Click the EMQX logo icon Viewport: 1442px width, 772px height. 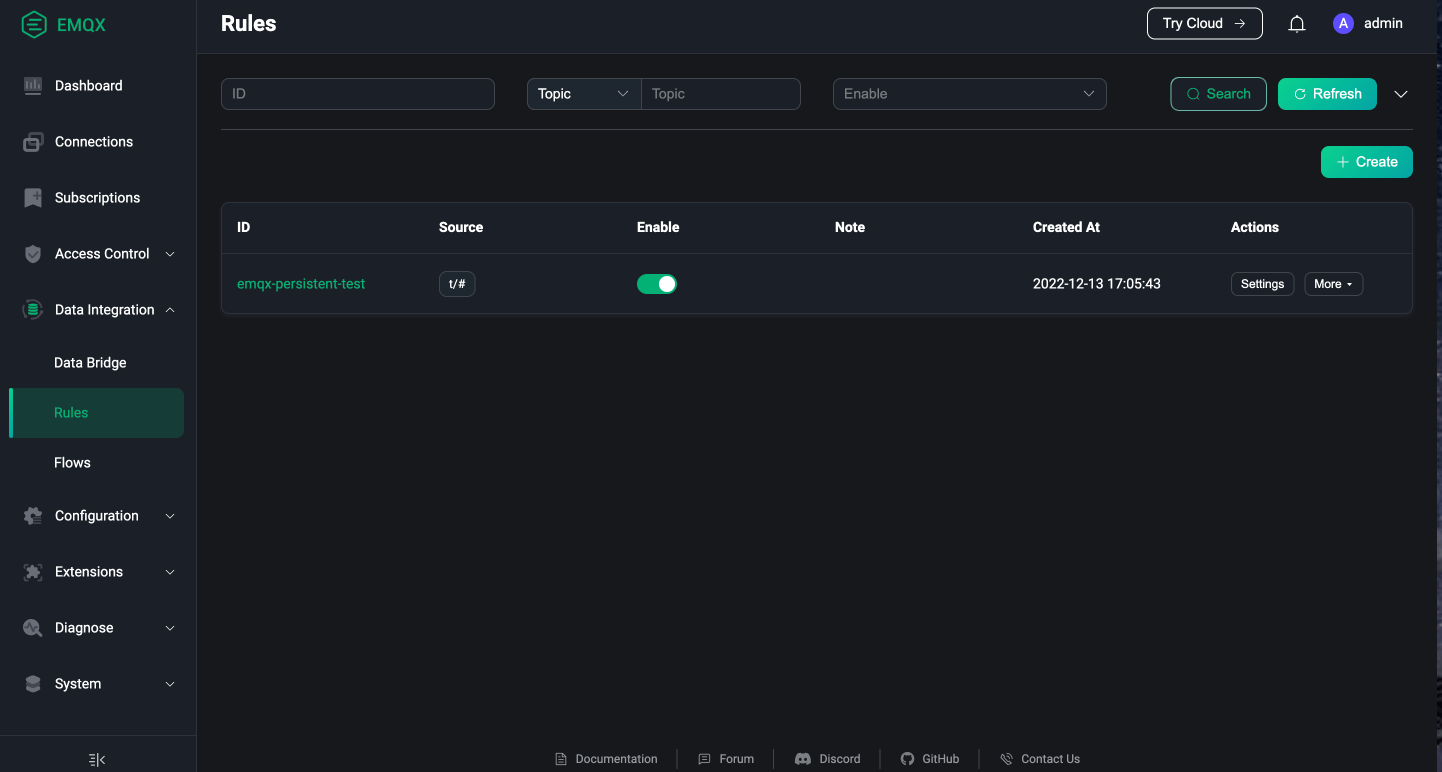tap(34, 24)
